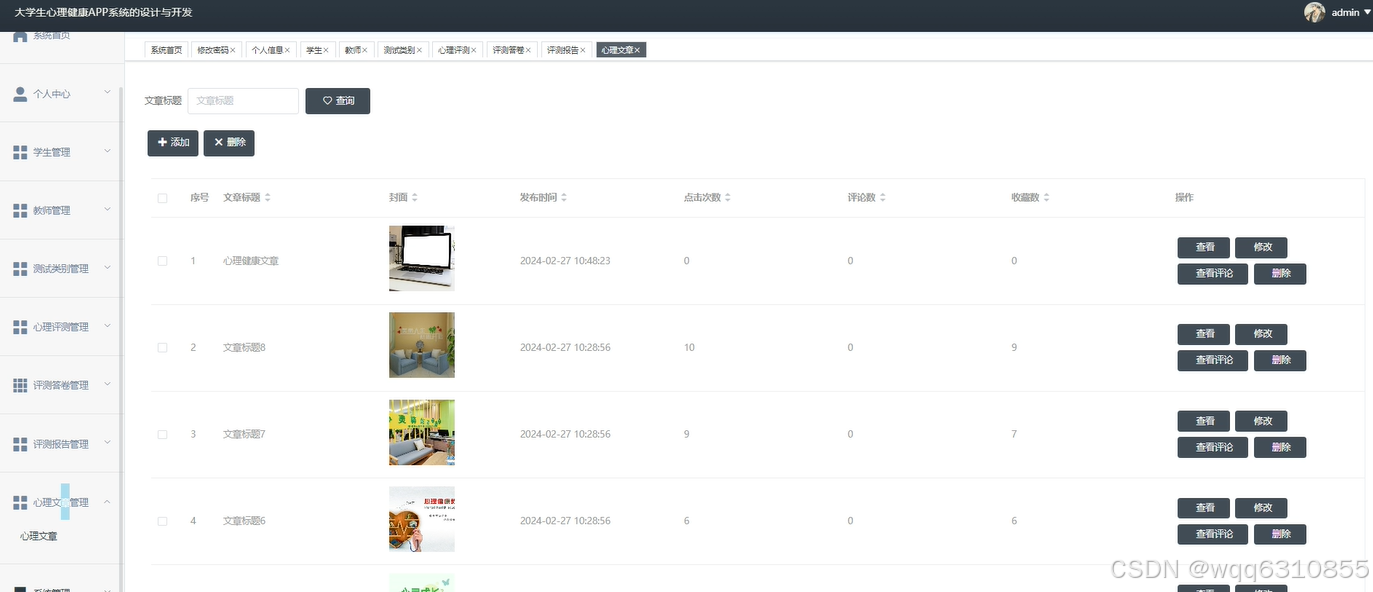Close the 评测答卷 tab with its X
Viewport: 1373px width, 592px height.
coord(529,50)
